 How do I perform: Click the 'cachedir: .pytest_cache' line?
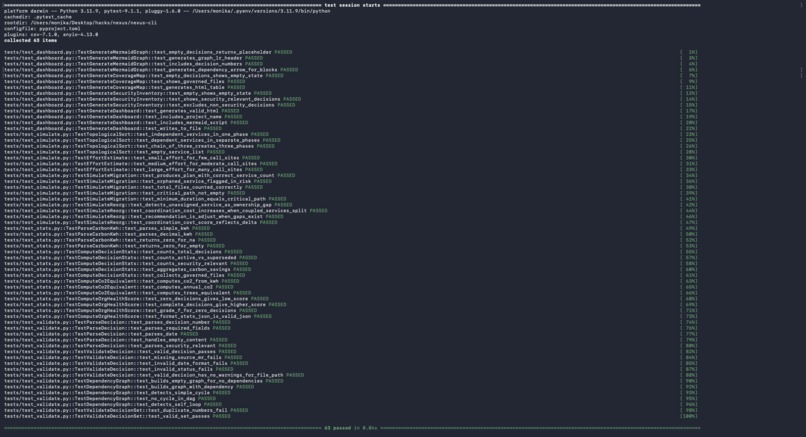pos(38,17)
